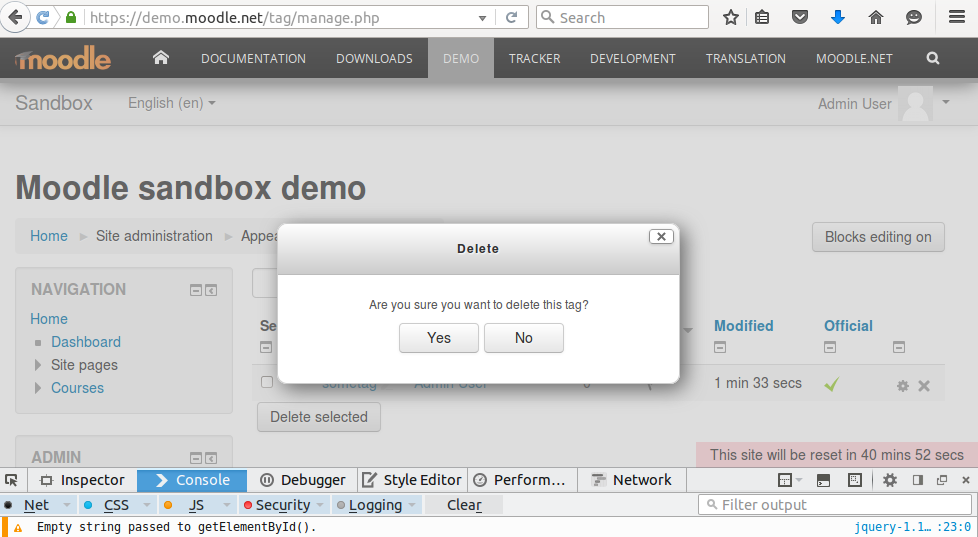Cancel deletion with the No button
This screenshot has height=537, width=978.
tap(524, 338)
